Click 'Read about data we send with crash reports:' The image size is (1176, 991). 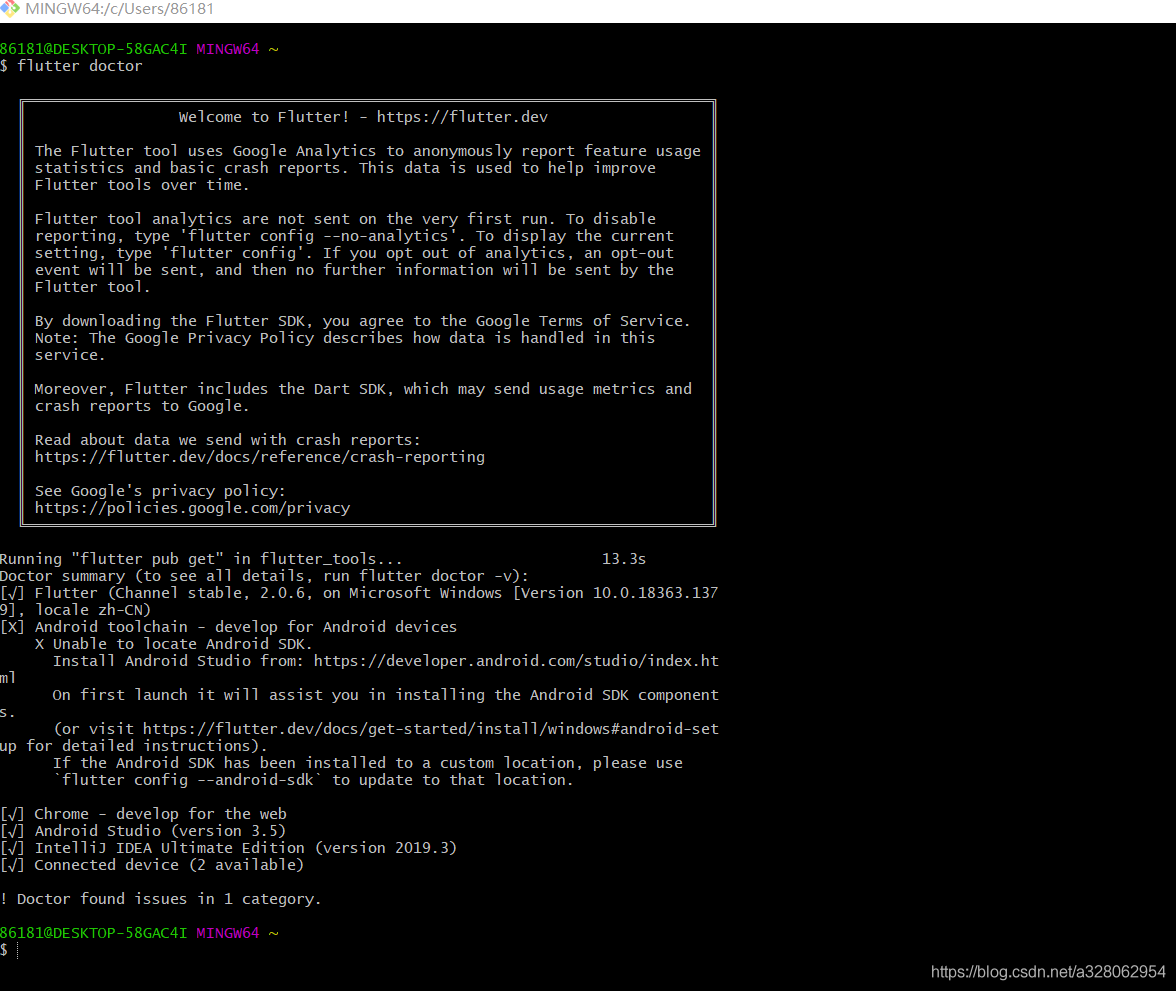pyautogui.click(x=227, y=440)
